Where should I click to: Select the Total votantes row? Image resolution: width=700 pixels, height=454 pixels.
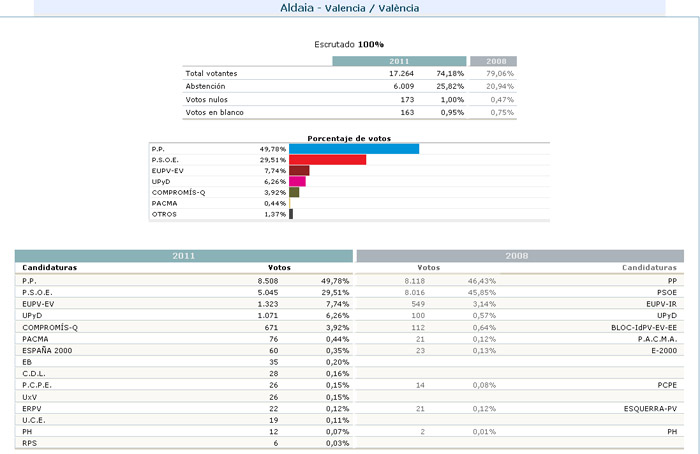(350, 73)
